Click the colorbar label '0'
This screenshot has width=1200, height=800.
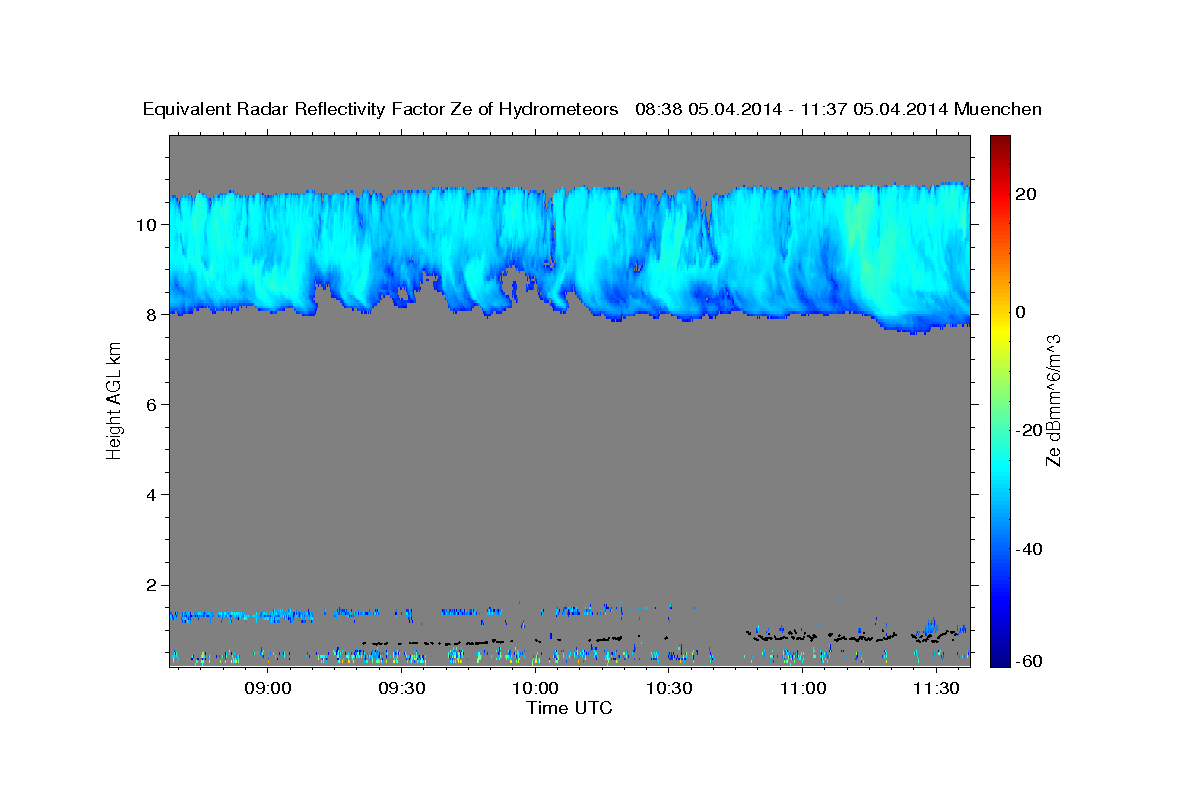point(1020,312)
